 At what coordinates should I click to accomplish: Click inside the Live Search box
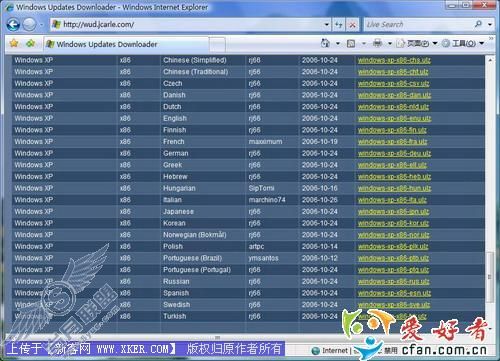coord(418,24)
